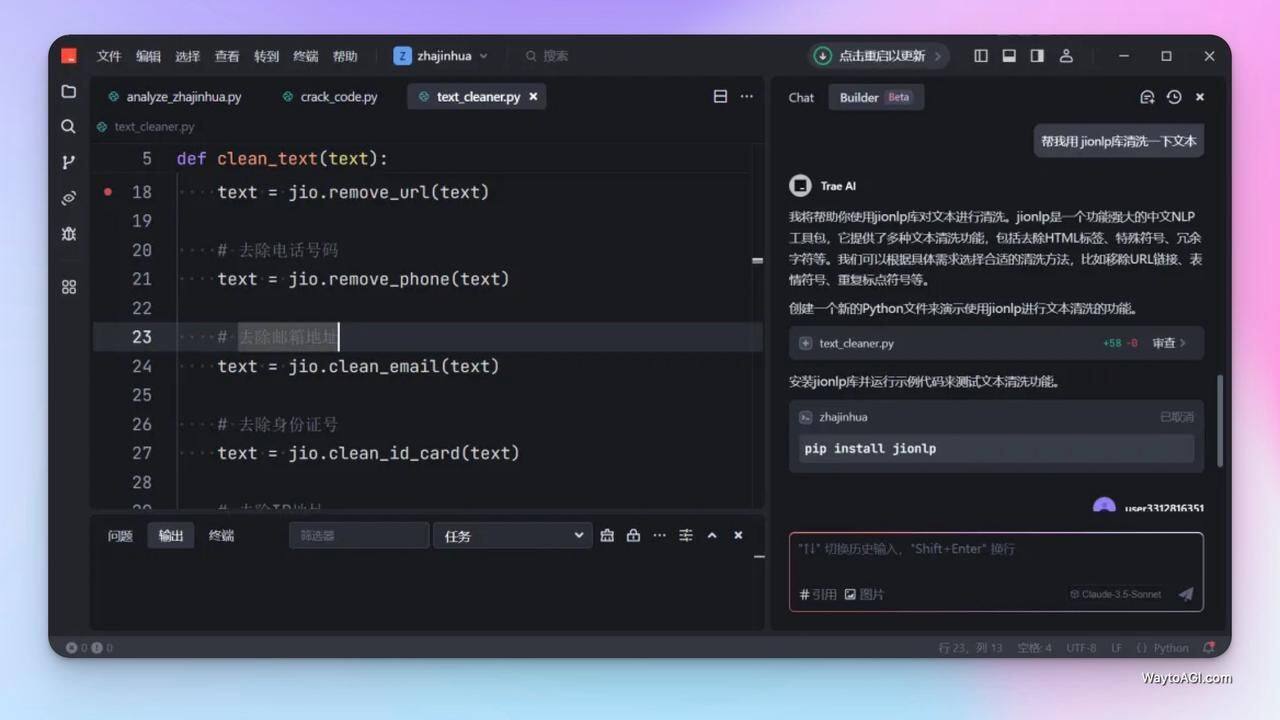Toggle the bottom panel layout button
Screen dimensions: 1280x720
1009,56
